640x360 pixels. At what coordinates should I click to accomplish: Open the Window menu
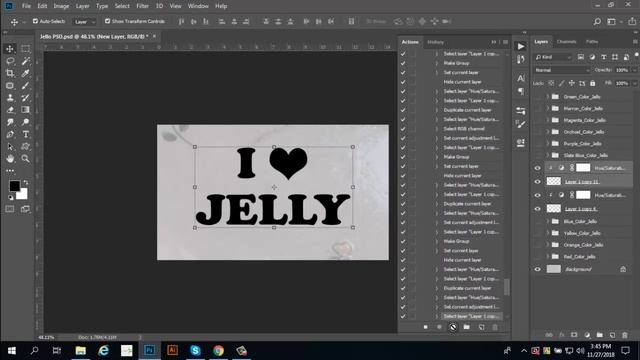click(198, 6)
